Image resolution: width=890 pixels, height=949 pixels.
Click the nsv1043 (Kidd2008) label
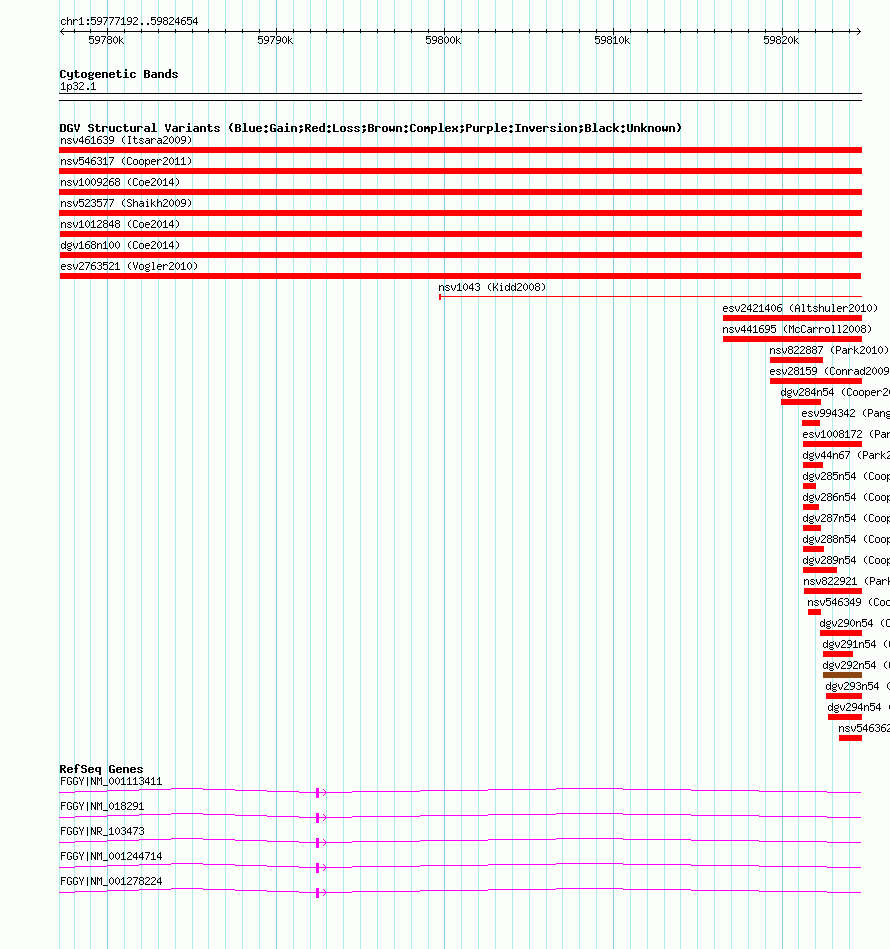(492, 287)
